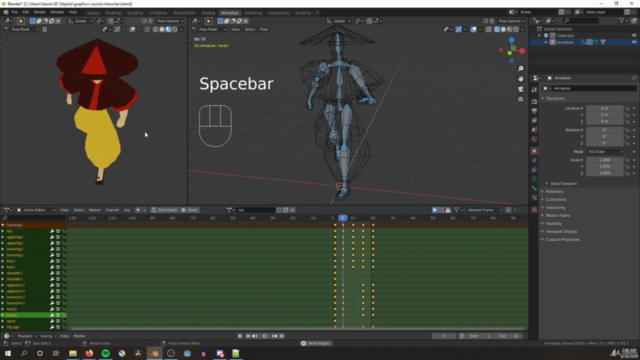Open the Output properties tab icon
The height and width of the screenshot is (360, 640).
pos(534,111)
